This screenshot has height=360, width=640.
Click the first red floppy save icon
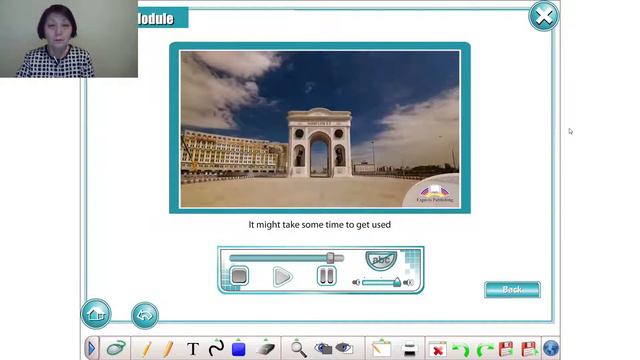[505, 349]
